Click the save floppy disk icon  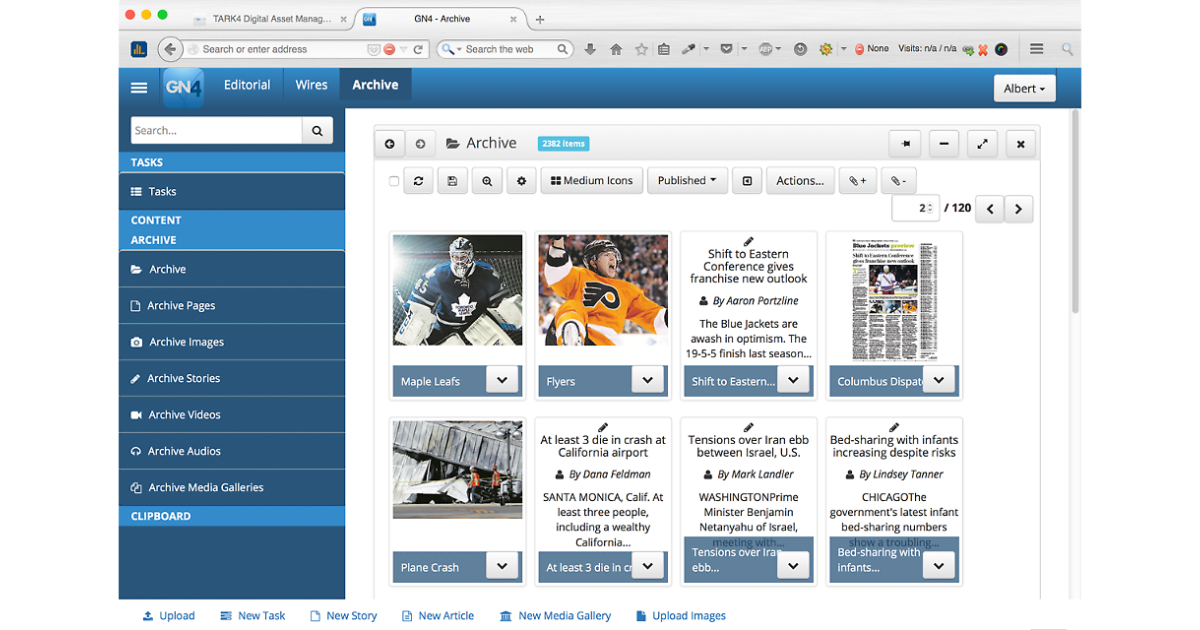[x=452, y=181]
